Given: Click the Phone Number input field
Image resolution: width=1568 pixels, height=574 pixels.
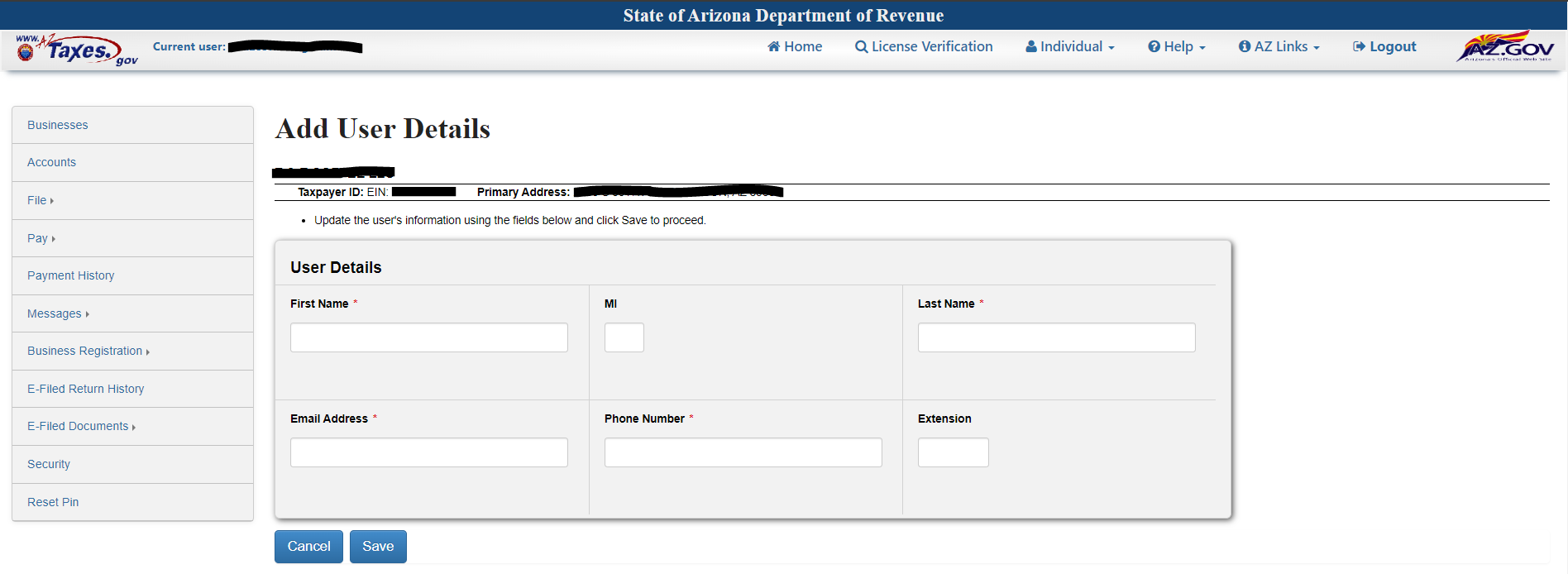Looking at the screenshot, I should coord(743,452).
